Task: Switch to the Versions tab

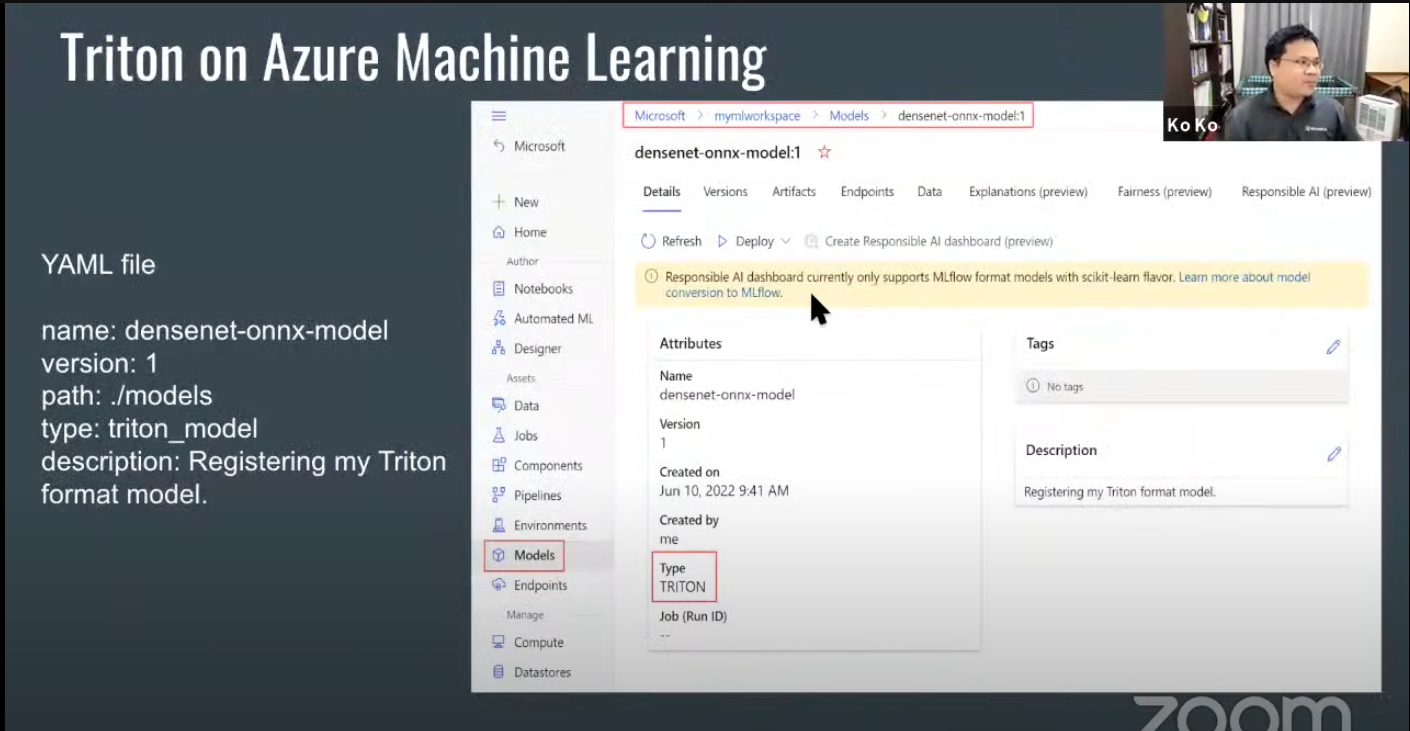Action: pos(725,192)
